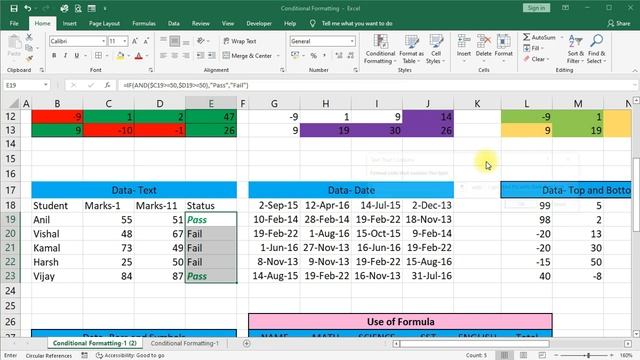This screenshot has width=640, height=360.
Task: Toggle Italic formatting
Action: [65, 56]
